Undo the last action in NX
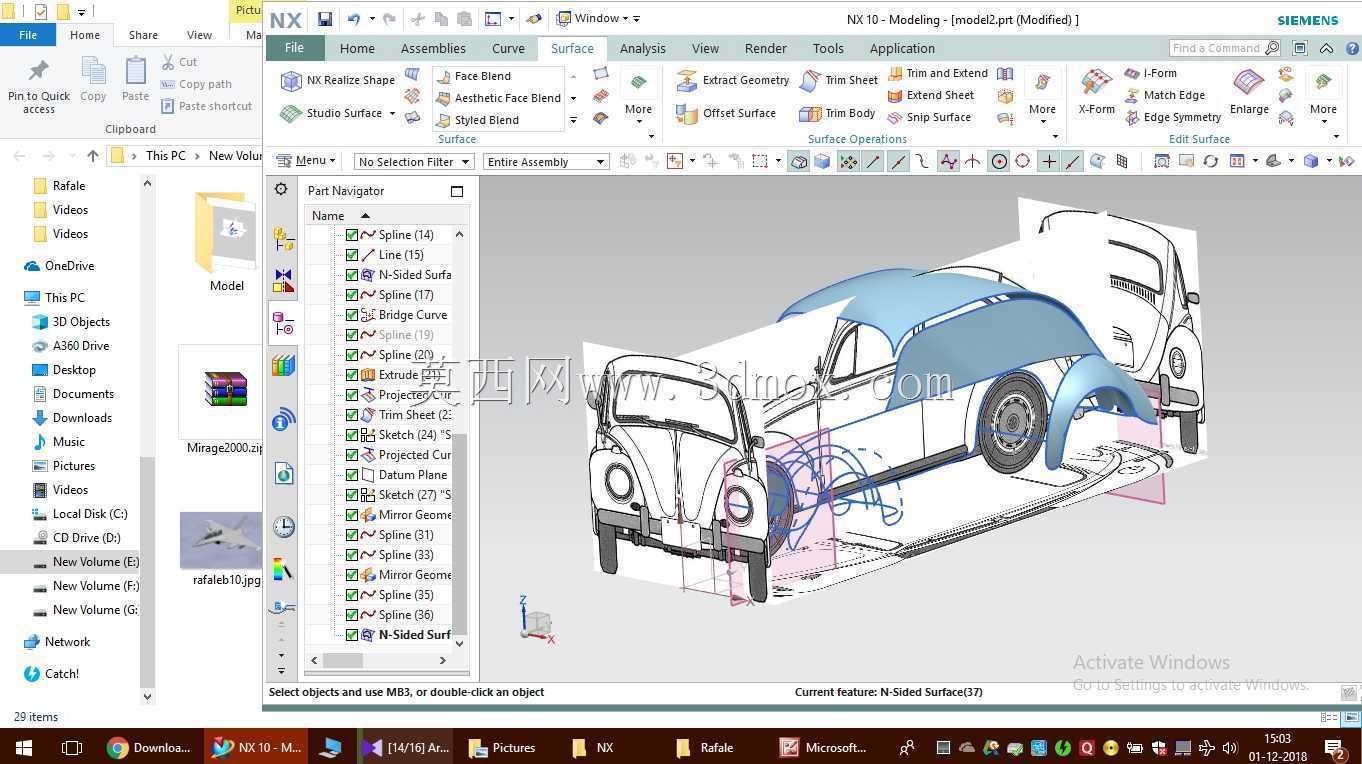This screenshot has height=764, width=1362. 354,19
